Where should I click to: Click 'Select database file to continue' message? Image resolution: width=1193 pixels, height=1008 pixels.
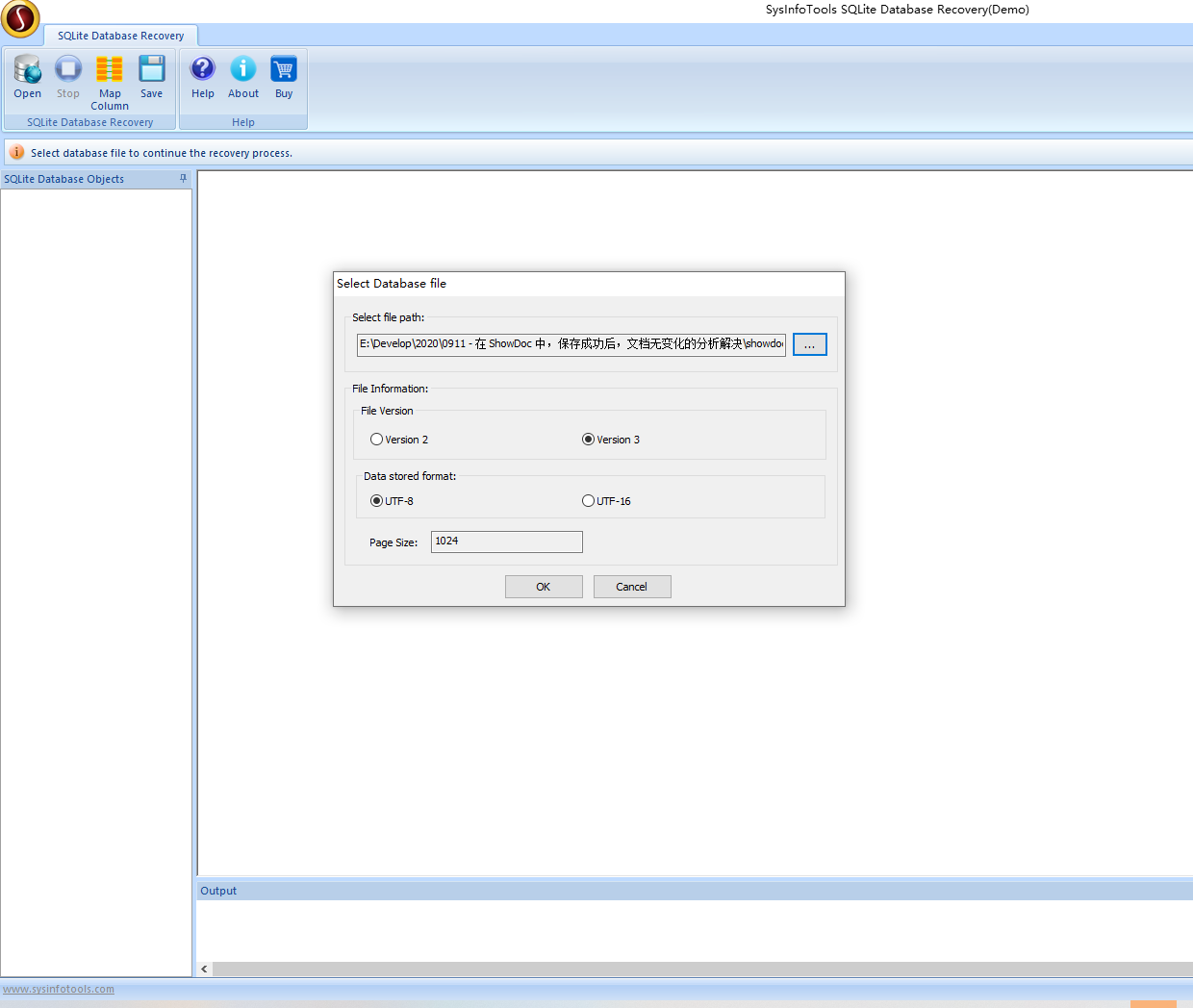[162, 153]
